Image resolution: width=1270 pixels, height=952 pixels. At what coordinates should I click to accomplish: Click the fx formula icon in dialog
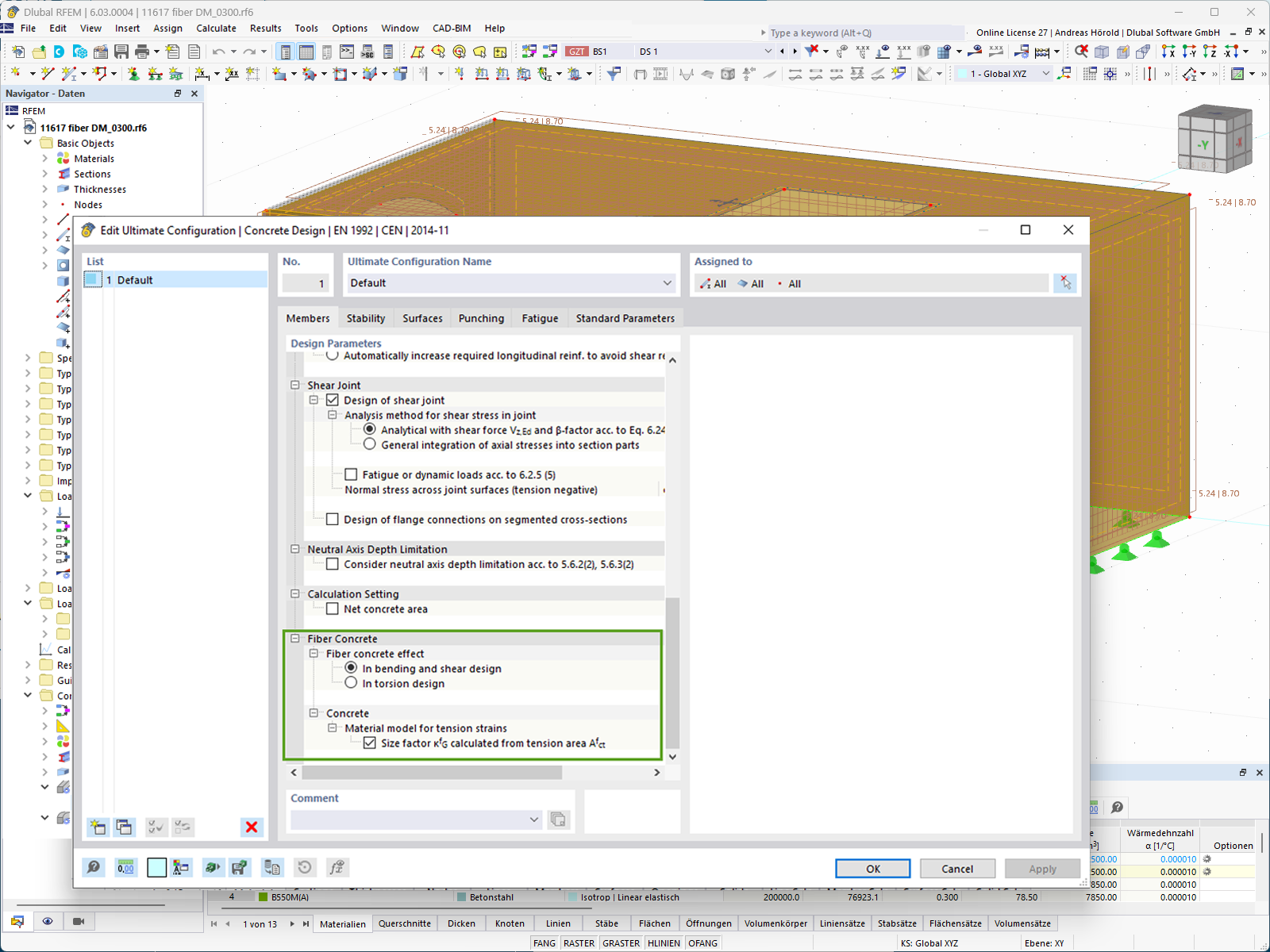point(337,868)
